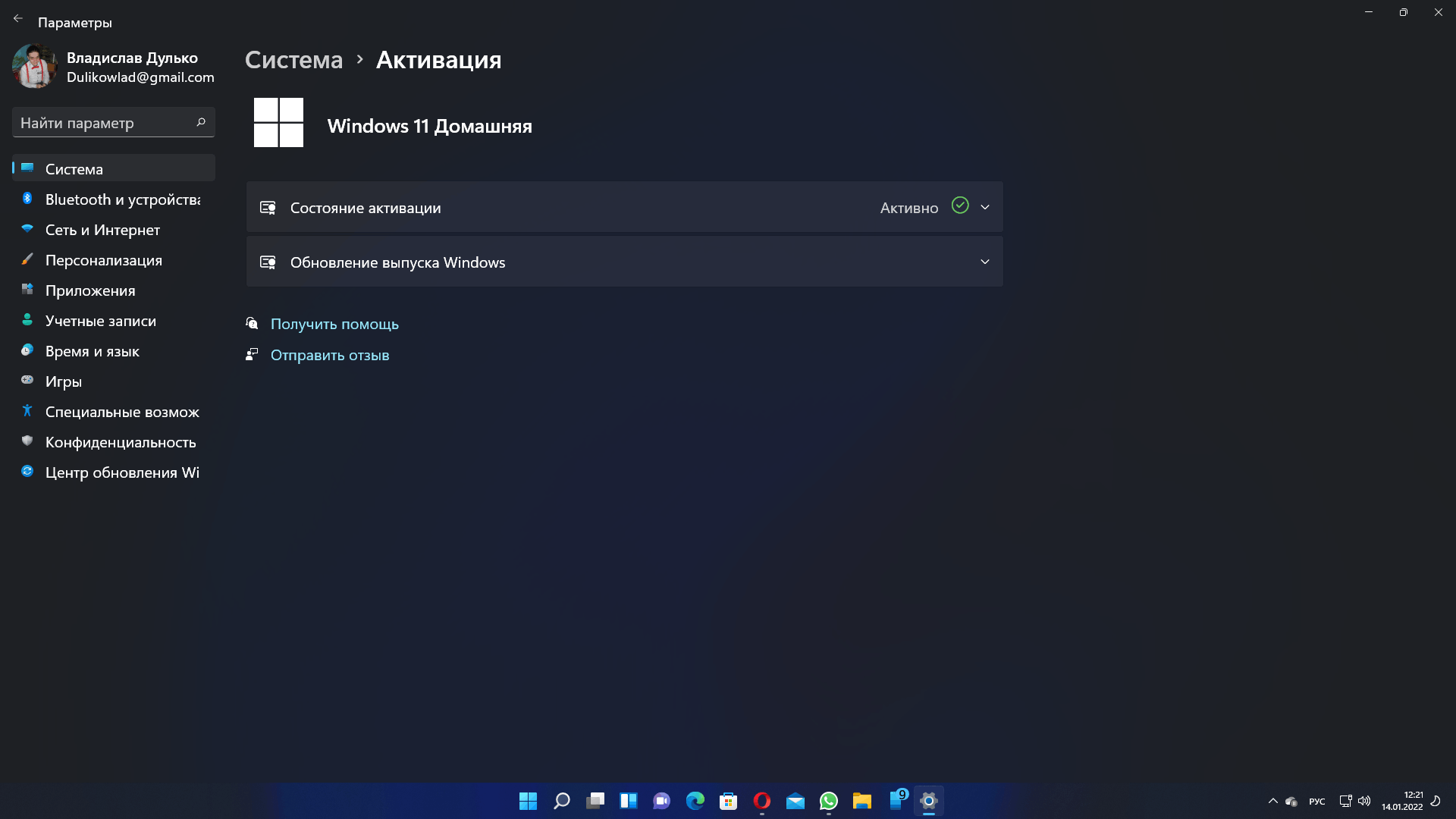The height and width of the screenshot is (819, 1456).
Task: Go to Персонализация settings
Action: [x=114, y=259]
